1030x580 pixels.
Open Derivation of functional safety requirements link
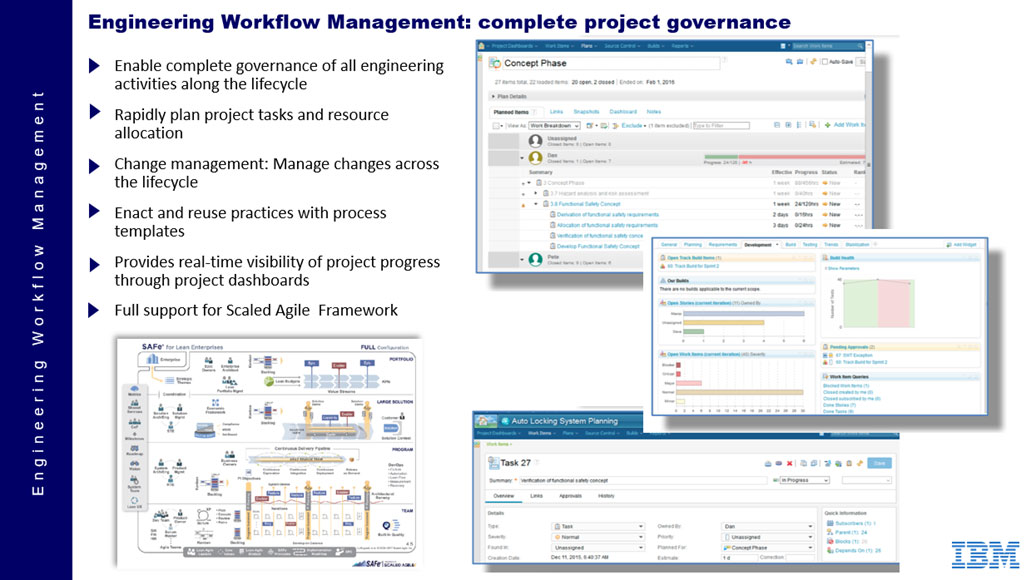[x=608, y=215]
